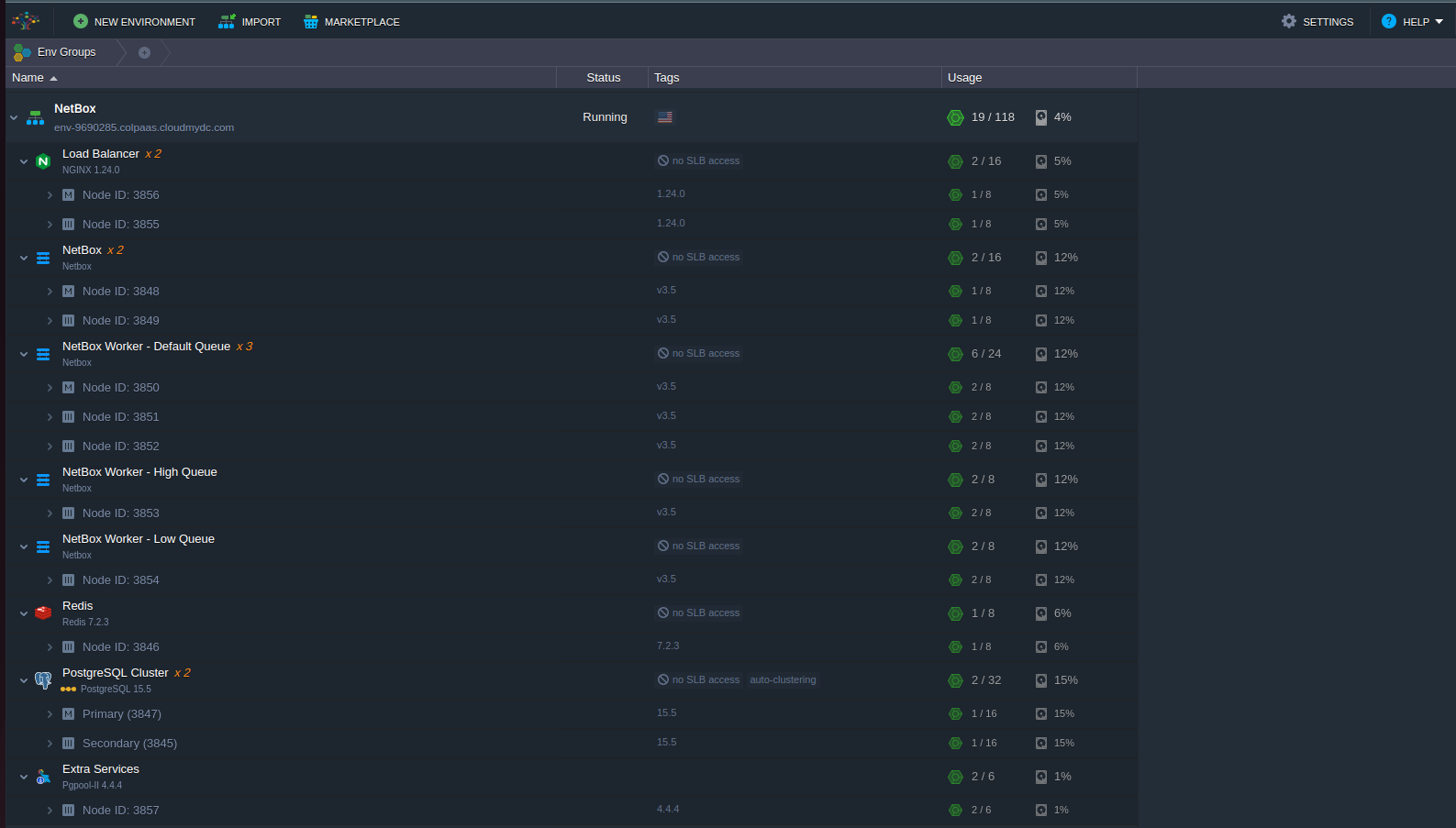Open the Help dropdown menu
Screen dimensions: 1456x828
tap(1413, 21)
